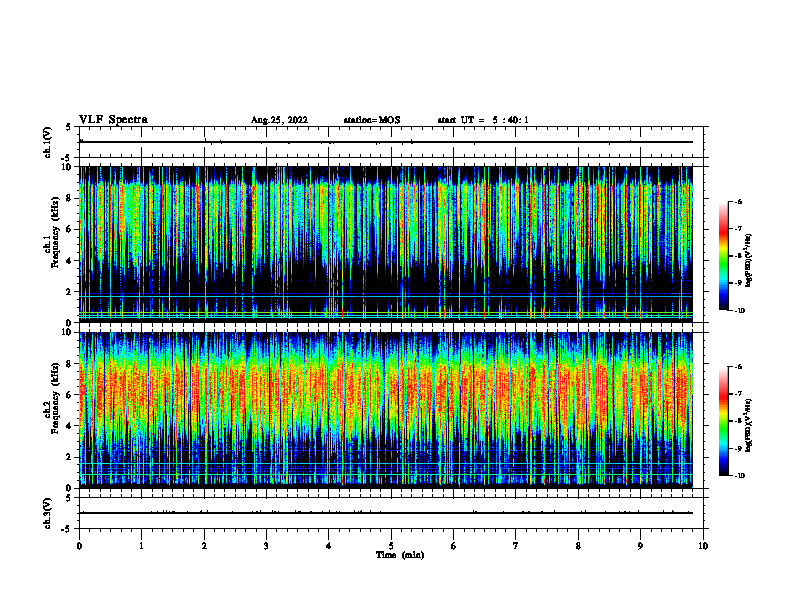Click the "-7" label on ch.2 color bar
792x612 pixels.
click(738, 394)
